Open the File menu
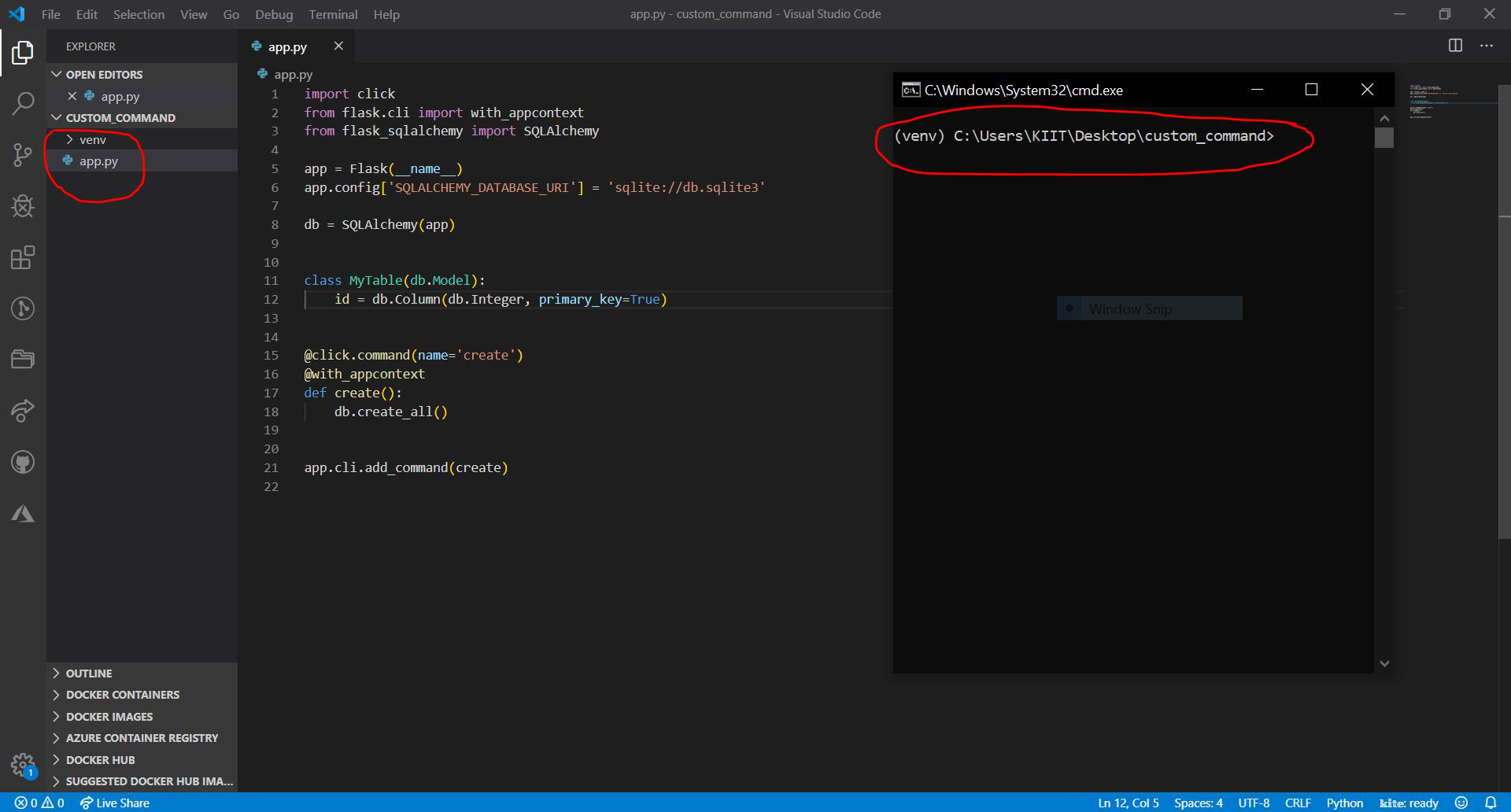Screen dimensions: 1511x812 (50, 14)
